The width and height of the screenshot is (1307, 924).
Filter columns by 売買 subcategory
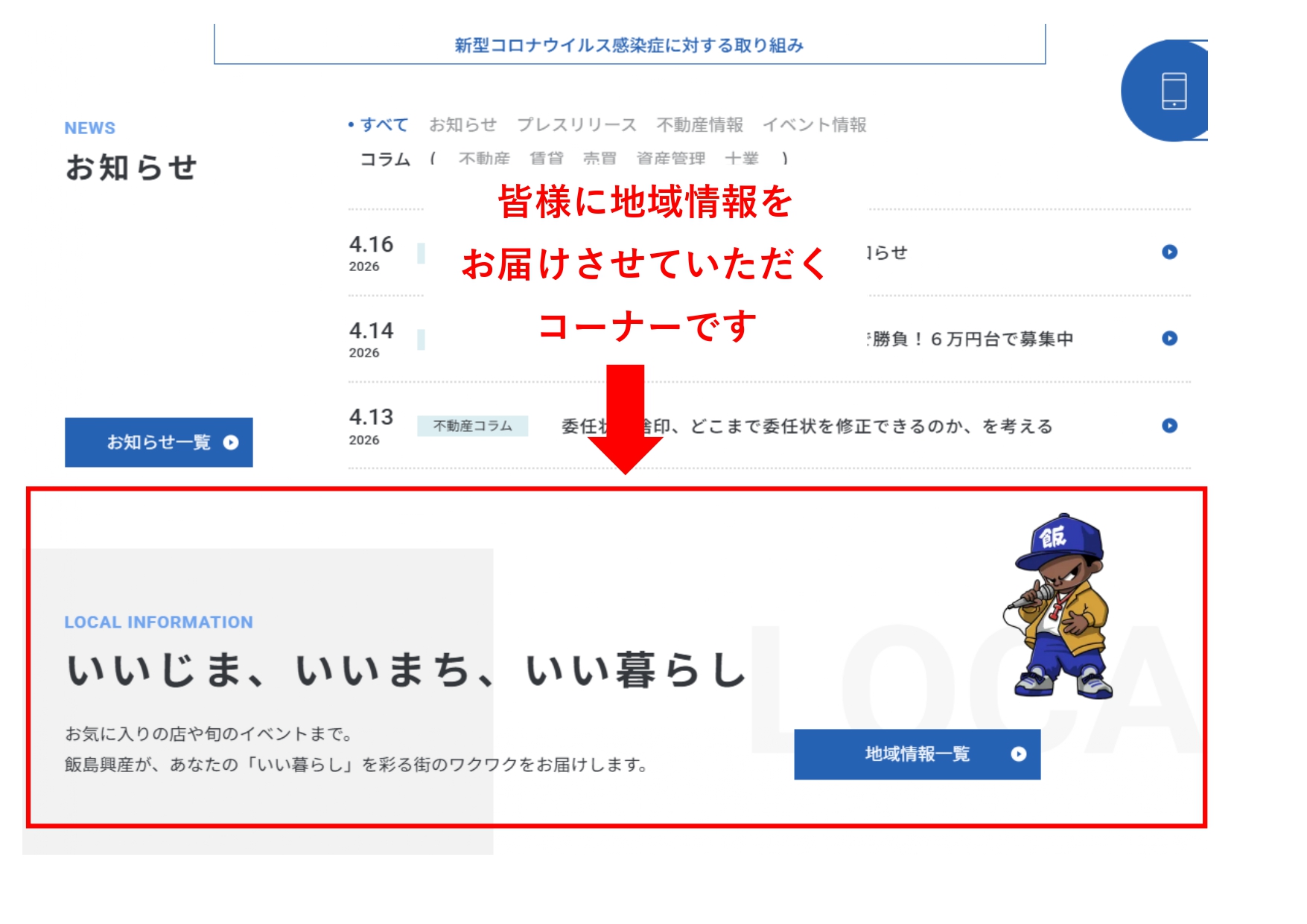tap(600, 159)
